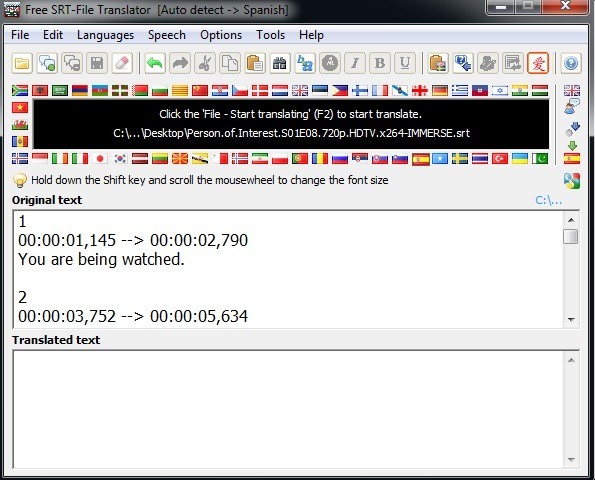This screenshot has width=595, height=480.
Task: Click the gray window swap toolbar icon
Action: (513, 63)
